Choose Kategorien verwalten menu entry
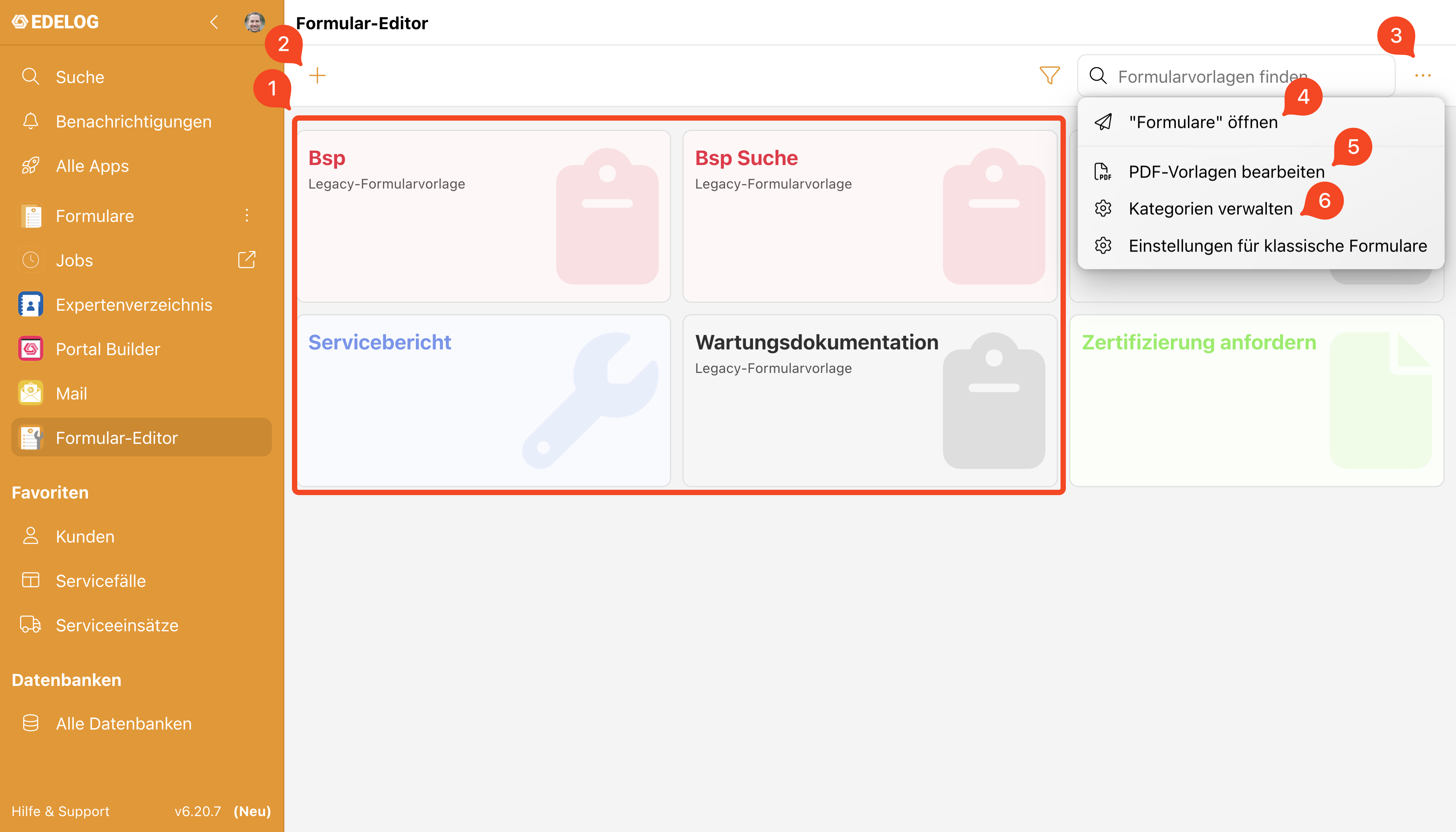 [x=1261, y=209]
